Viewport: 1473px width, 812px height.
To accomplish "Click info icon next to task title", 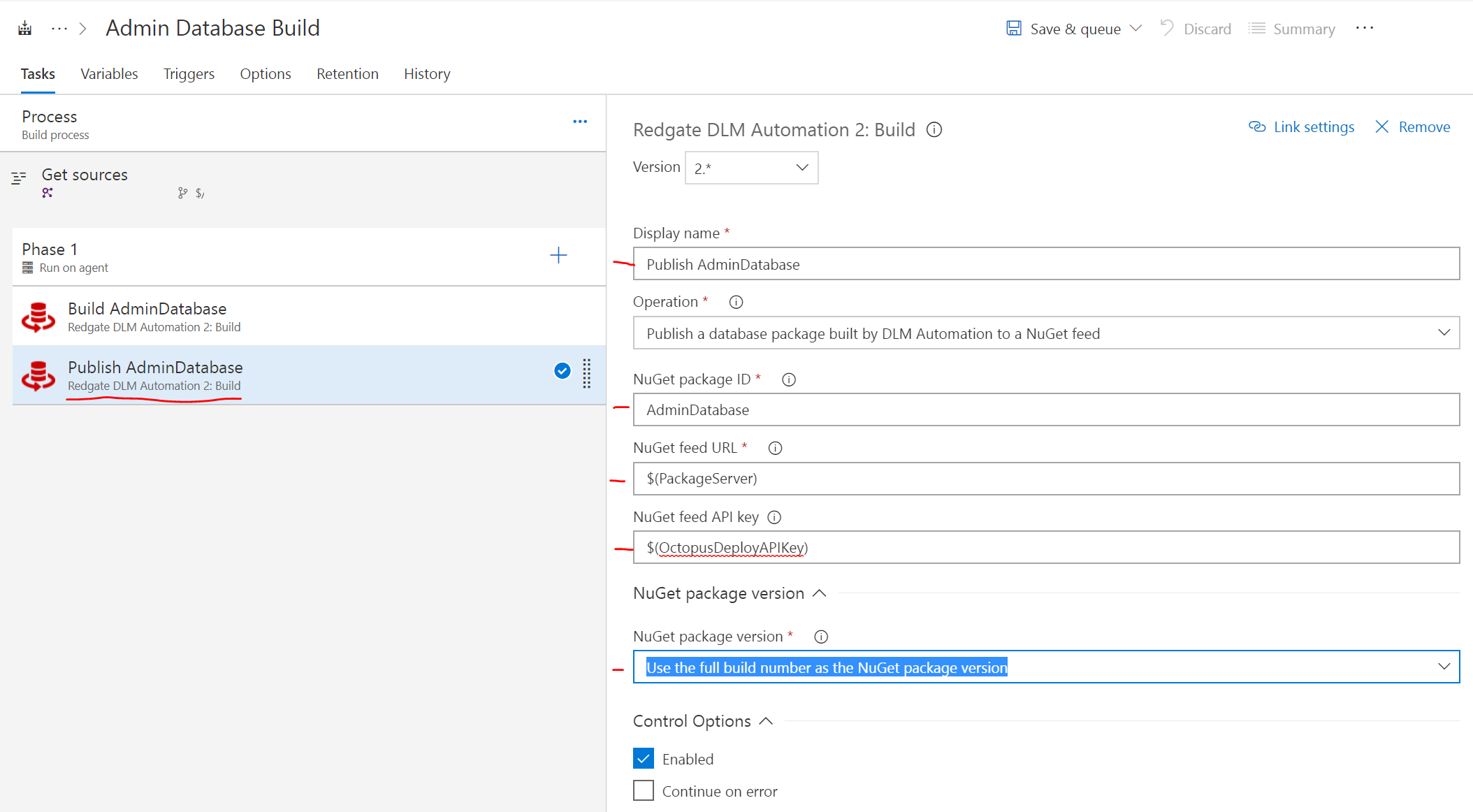I will (x=934, y=130).
